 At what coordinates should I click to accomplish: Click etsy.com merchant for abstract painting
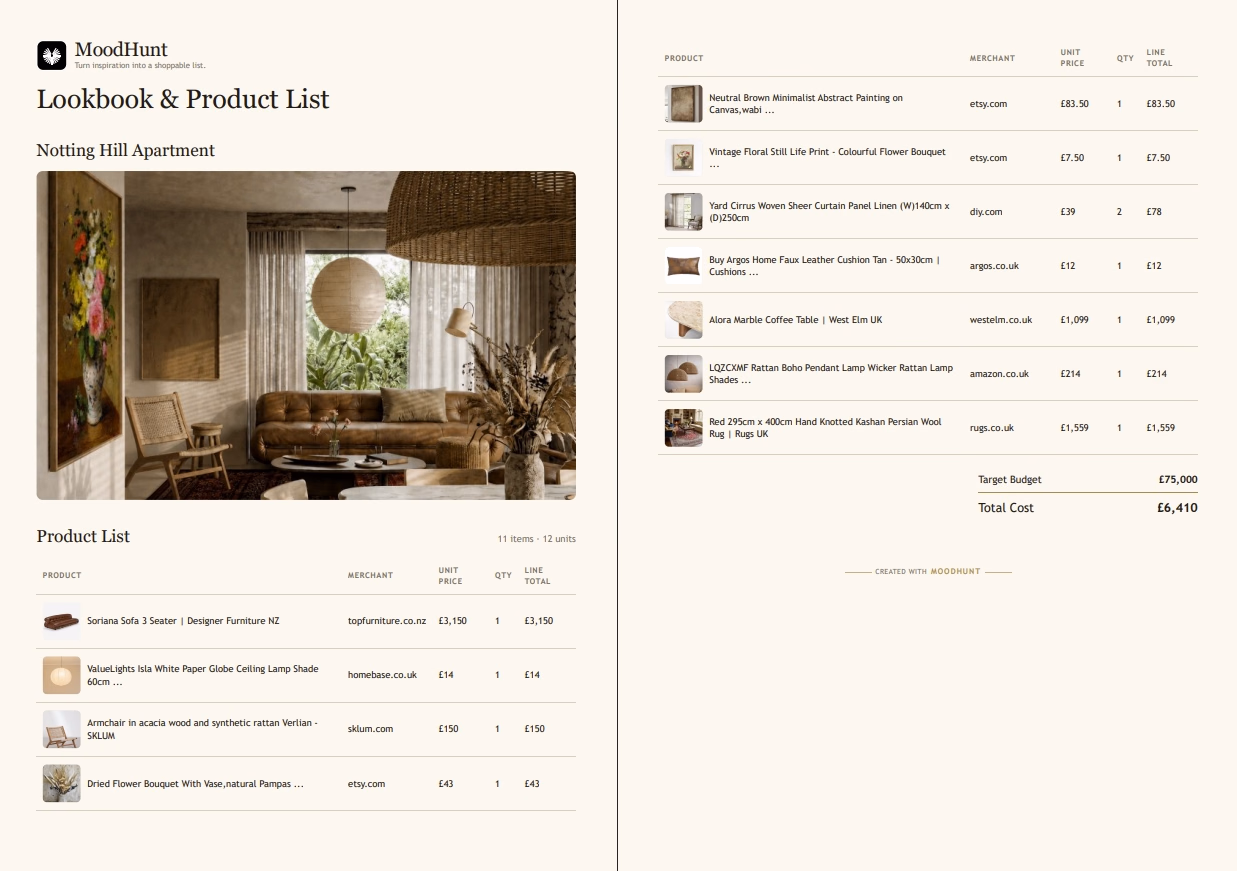988,104
